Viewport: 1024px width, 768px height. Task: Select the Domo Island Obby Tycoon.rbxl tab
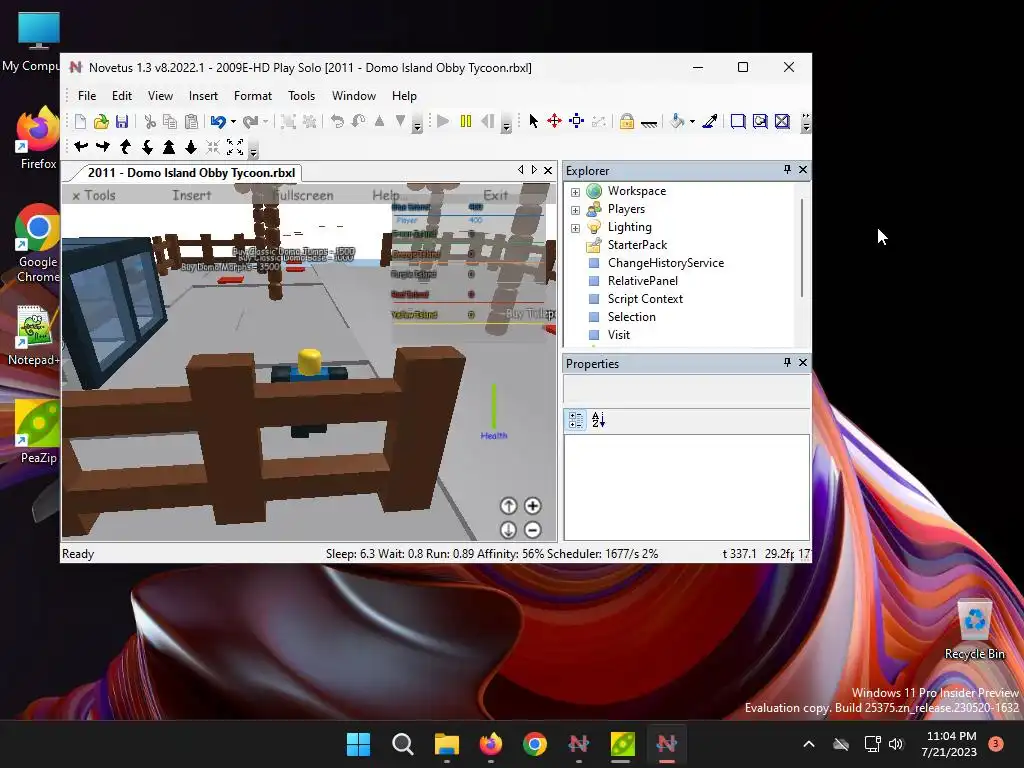191,173
